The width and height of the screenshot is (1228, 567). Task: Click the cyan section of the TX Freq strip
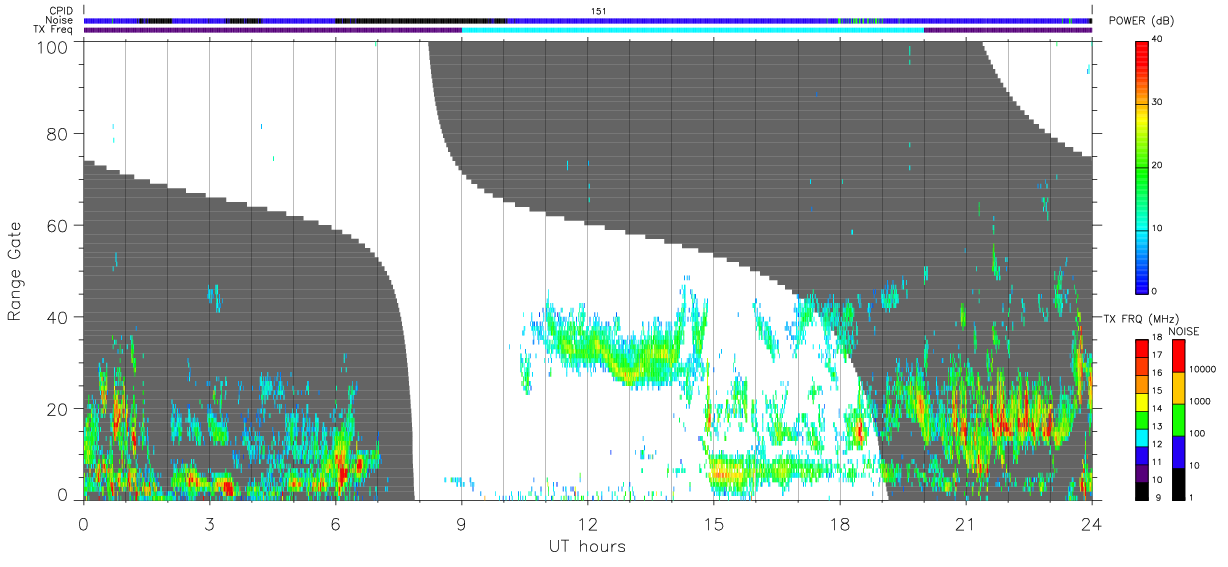693,30
